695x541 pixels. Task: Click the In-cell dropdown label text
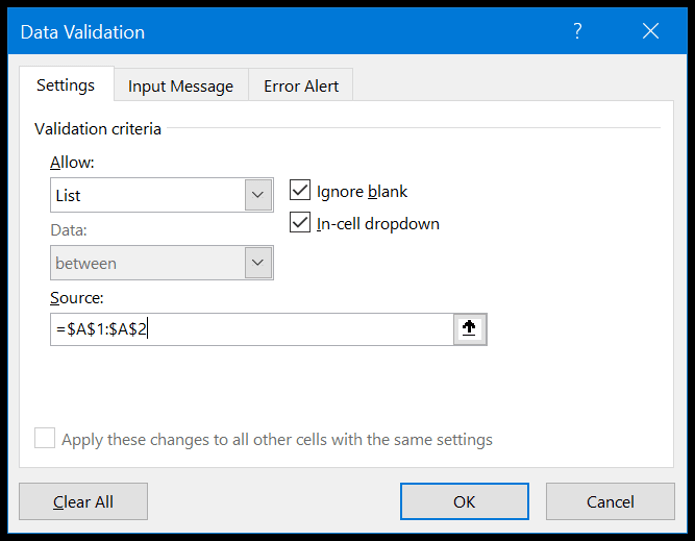pyautogui.click(x=378, y=224)
